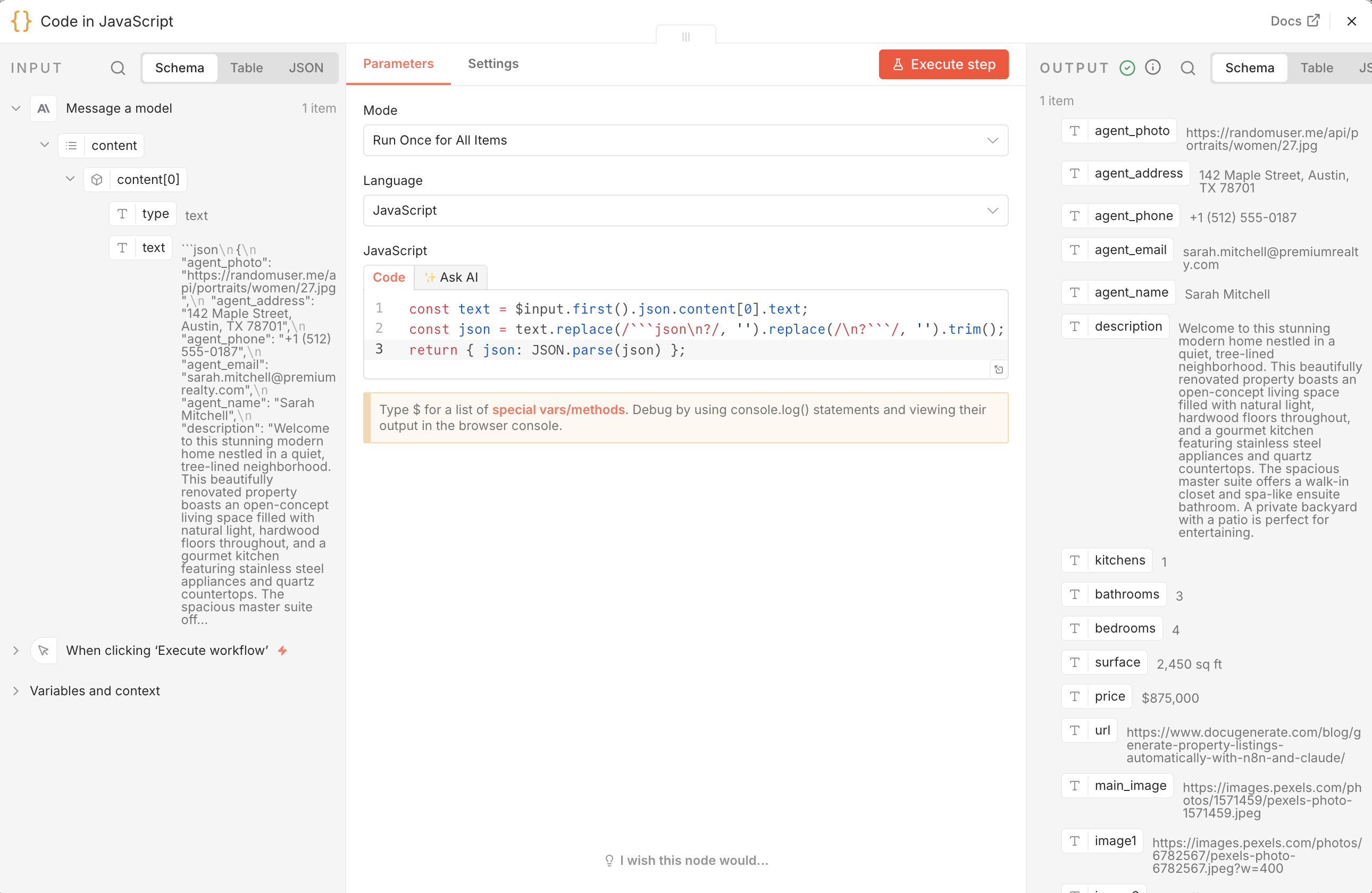Click the cube icon beside content[0]
The height and width of the screenshot is (893, 1372).
(96, 179)
